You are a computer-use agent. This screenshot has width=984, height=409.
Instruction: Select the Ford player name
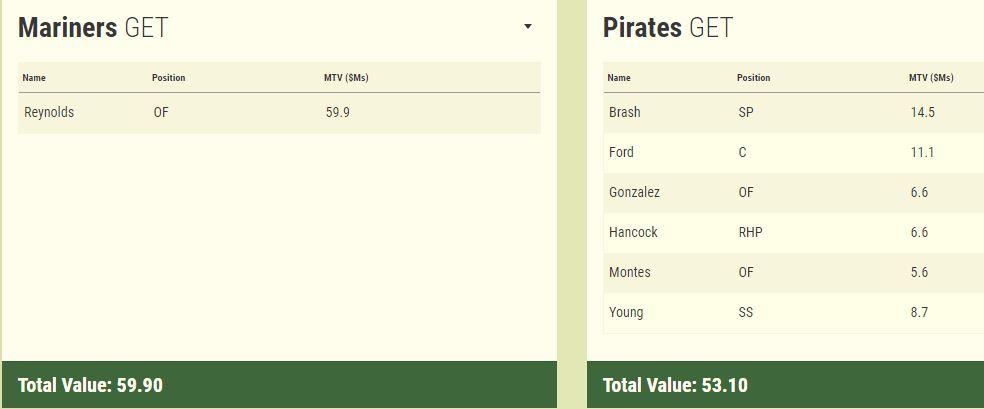[x=621, y=153]
